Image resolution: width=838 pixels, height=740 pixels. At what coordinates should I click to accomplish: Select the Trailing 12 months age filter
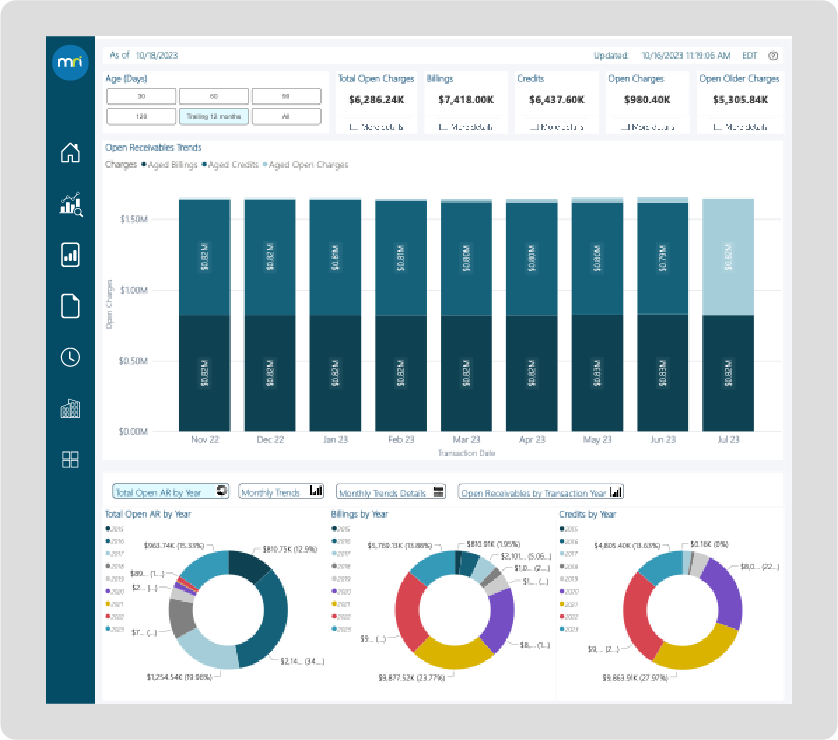tap(213, 116)
